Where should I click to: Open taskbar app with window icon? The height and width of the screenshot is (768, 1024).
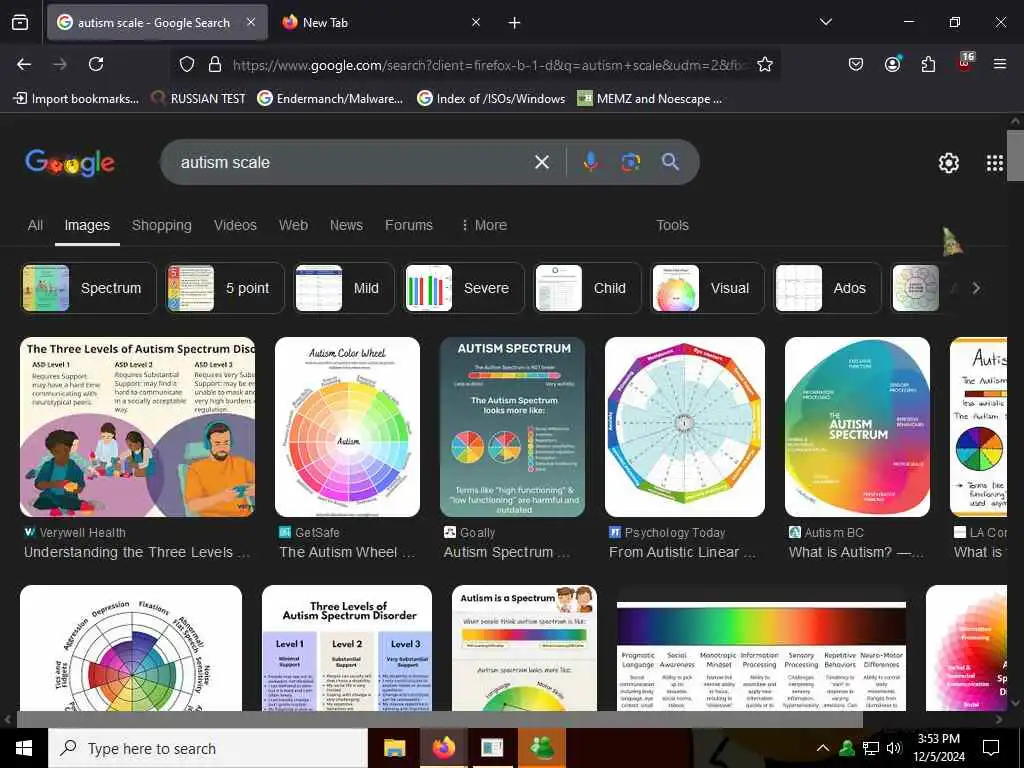(492, 748)
